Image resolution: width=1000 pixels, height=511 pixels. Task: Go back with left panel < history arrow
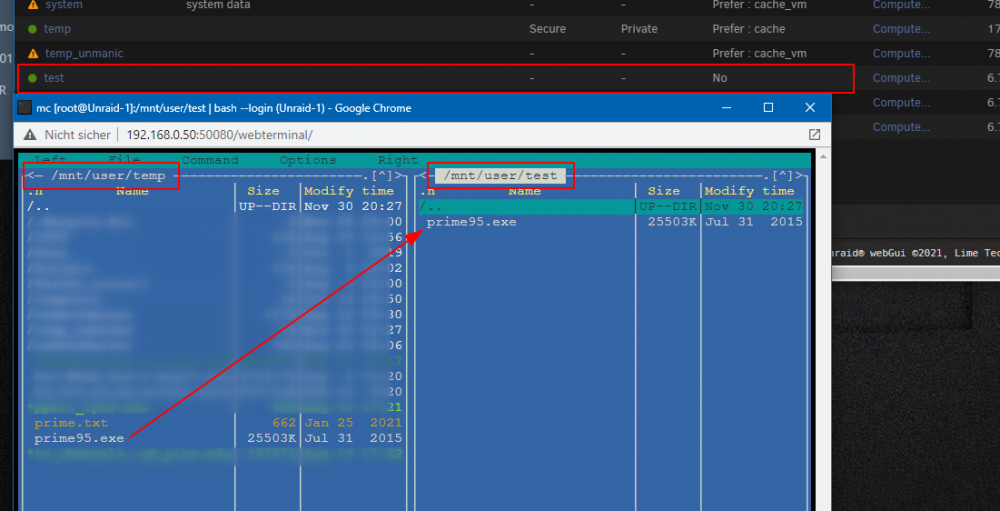click(x=31, y=175)
